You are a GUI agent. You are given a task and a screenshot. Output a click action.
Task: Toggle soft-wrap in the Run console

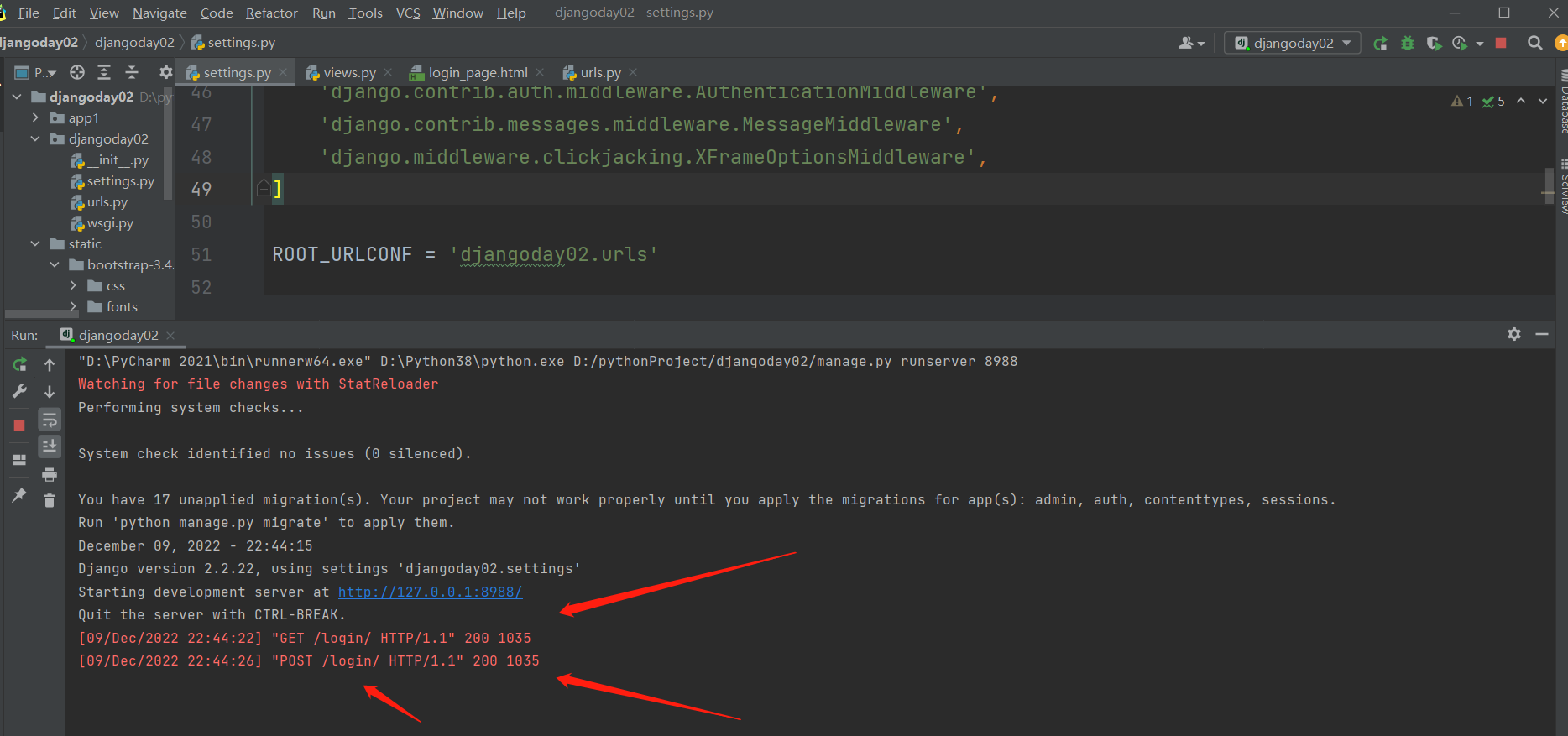tap(50, 420)
